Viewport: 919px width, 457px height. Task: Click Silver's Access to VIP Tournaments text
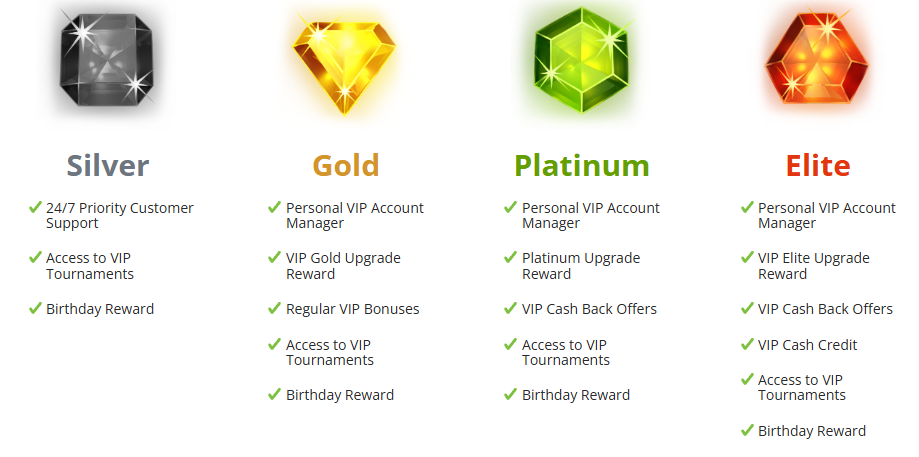click(x=90, y=266)
